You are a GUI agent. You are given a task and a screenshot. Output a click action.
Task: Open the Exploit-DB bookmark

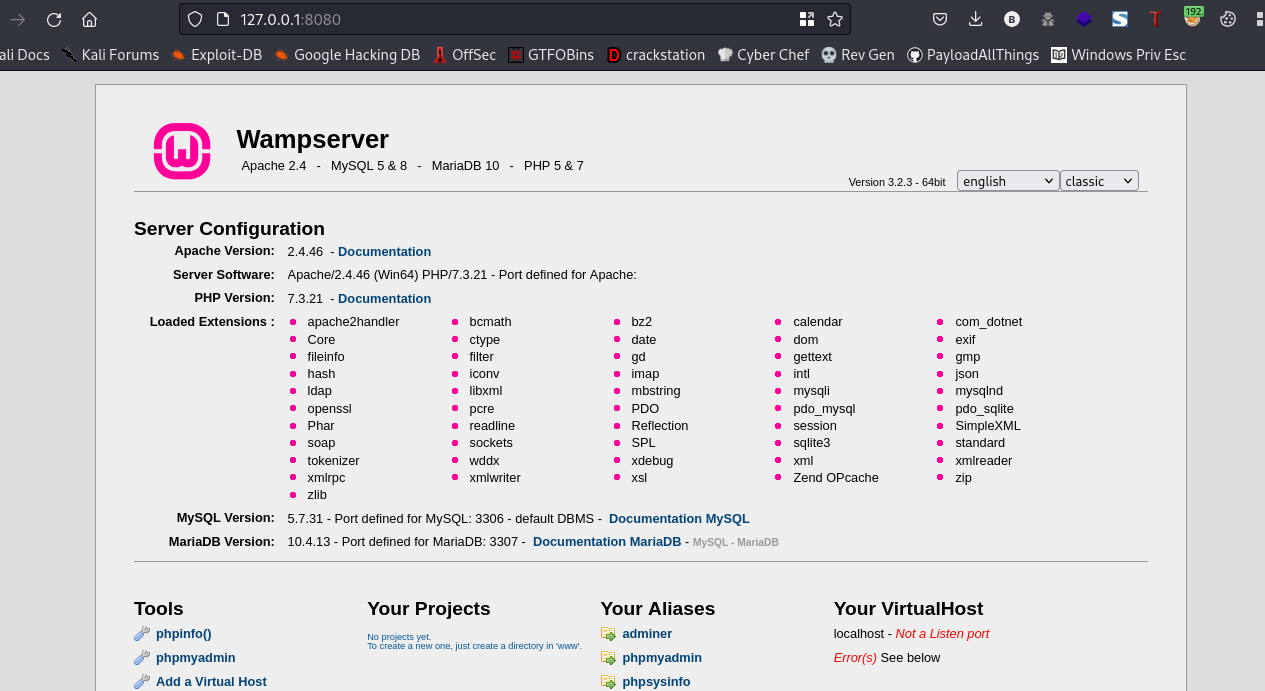(216, 55)
